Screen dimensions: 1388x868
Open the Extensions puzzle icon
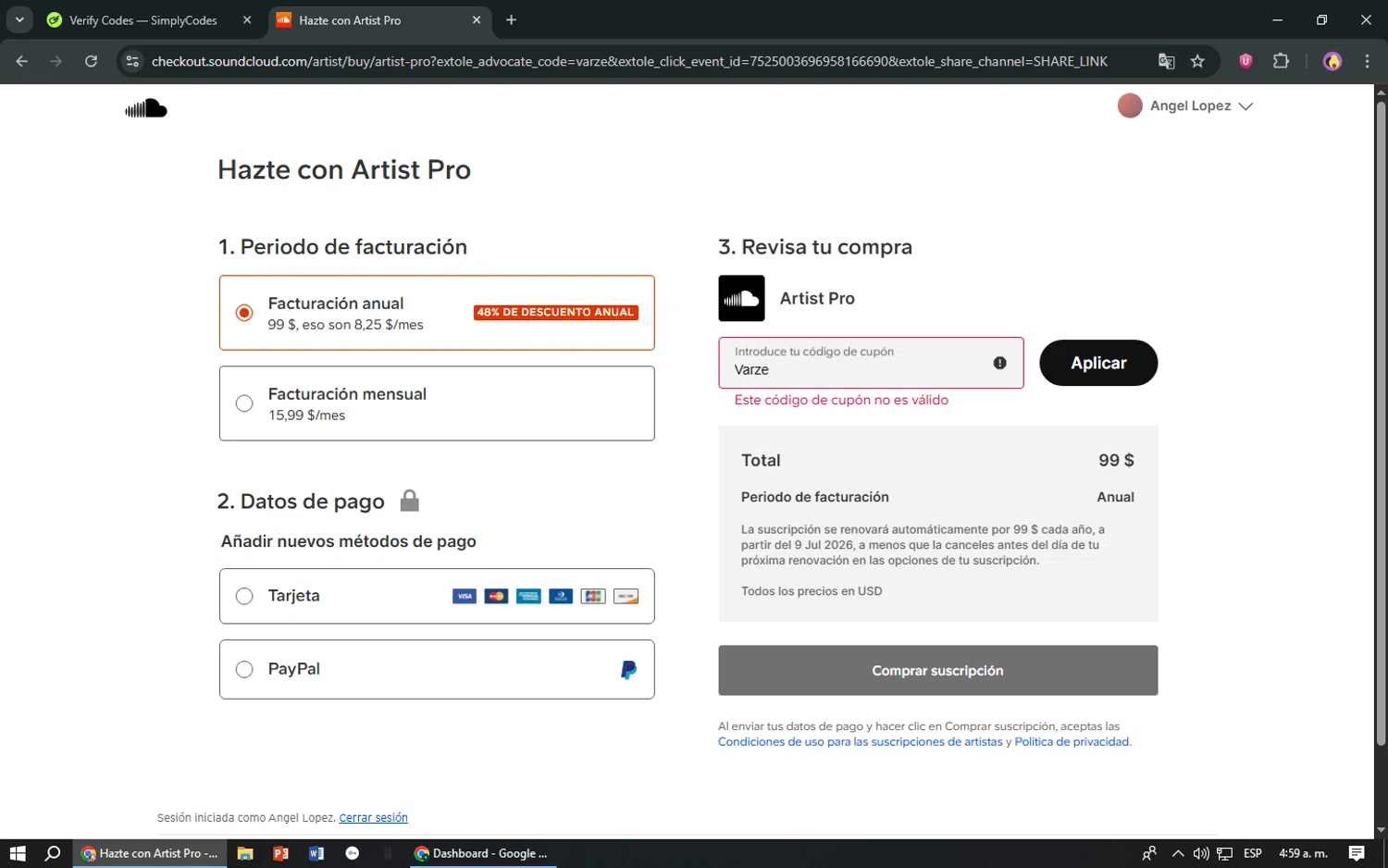click(1281, 61)
